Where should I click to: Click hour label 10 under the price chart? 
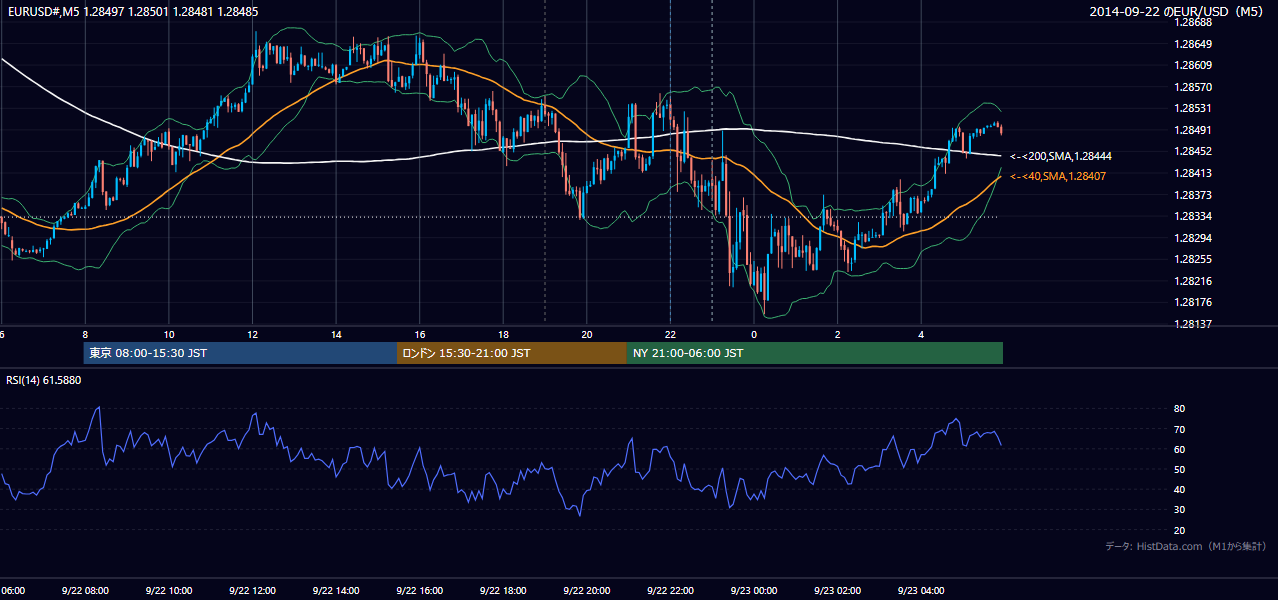[169, 334]
